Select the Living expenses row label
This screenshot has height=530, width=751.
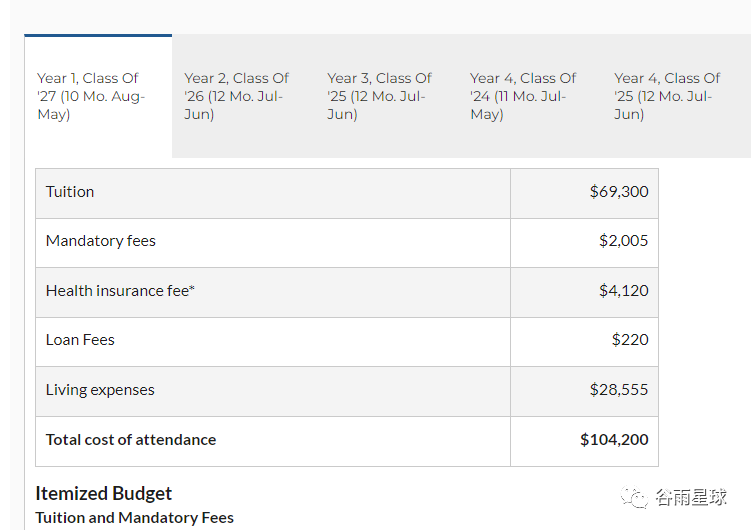[x=100, y=390]
